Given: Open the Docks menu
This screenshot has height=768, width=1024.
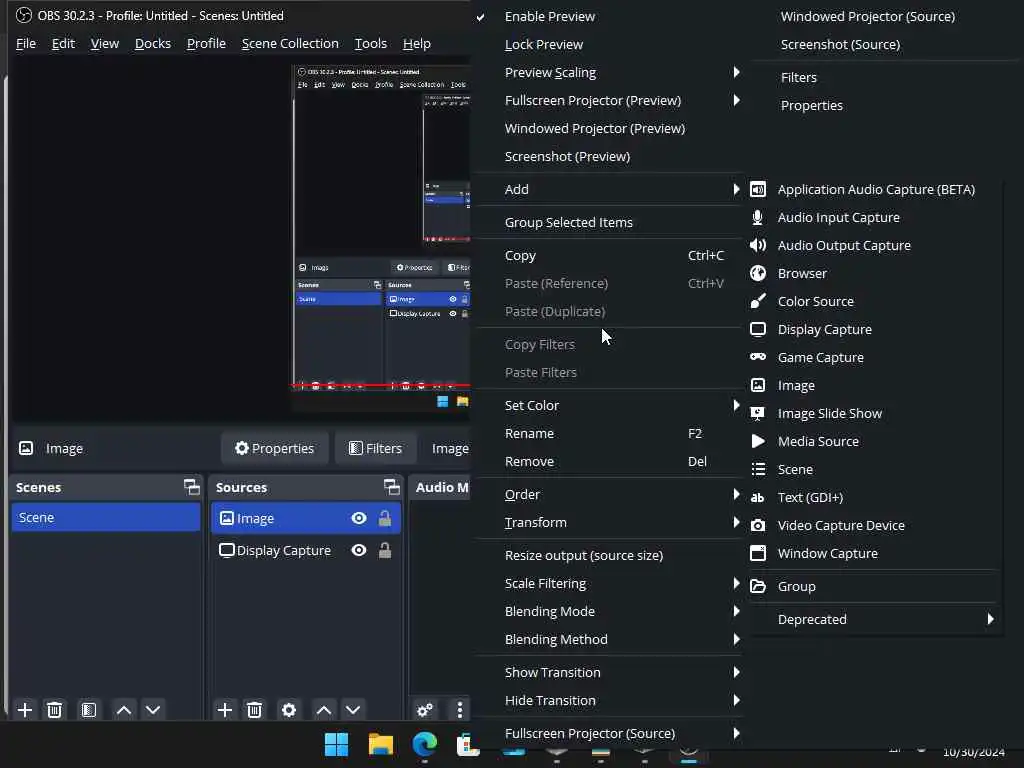Looking at the screenshot, I should pyautogui.click(x=153, y=44).
